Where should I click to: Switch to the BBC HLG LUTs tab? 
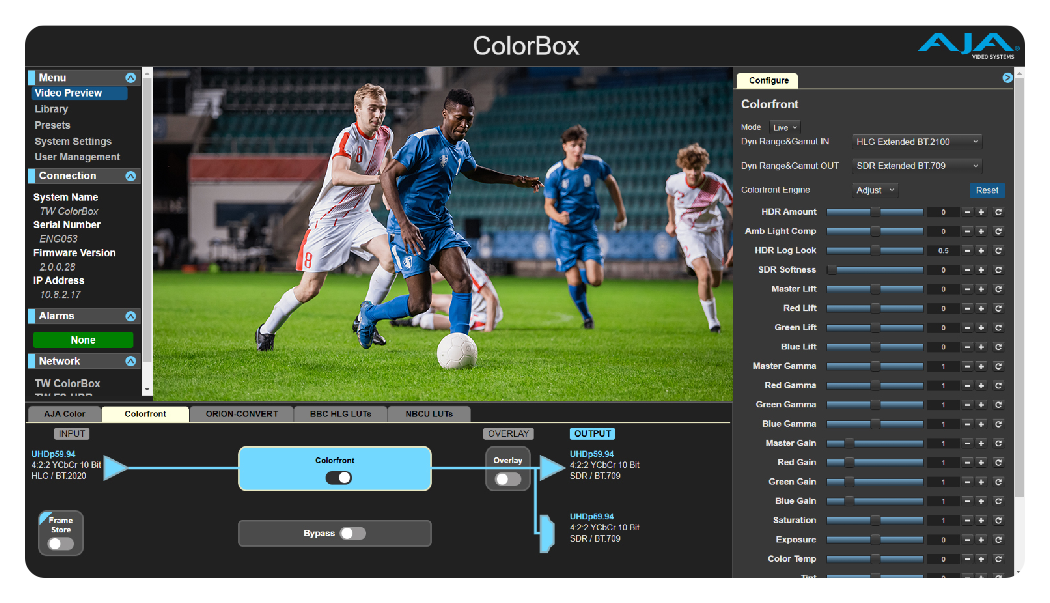tap(340, 414)
